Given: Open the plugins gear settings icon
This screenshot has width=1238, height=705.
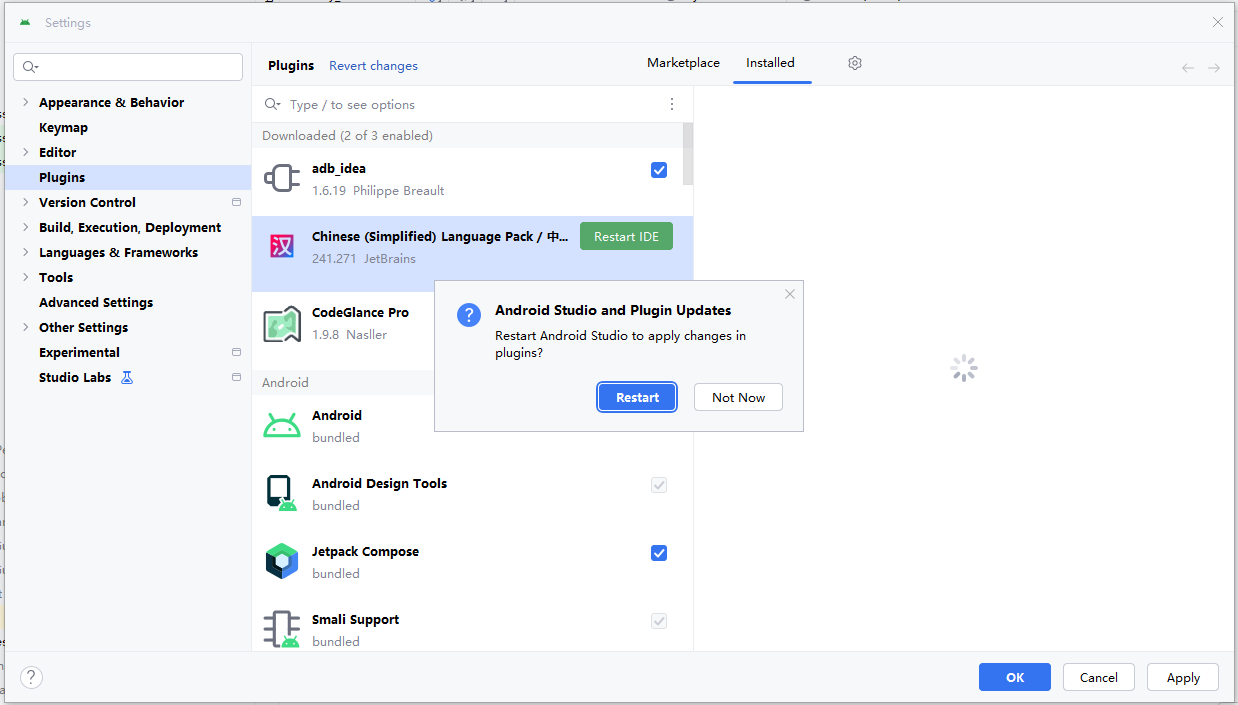Looking at the screenshot, I should click(x=855, y=63).
